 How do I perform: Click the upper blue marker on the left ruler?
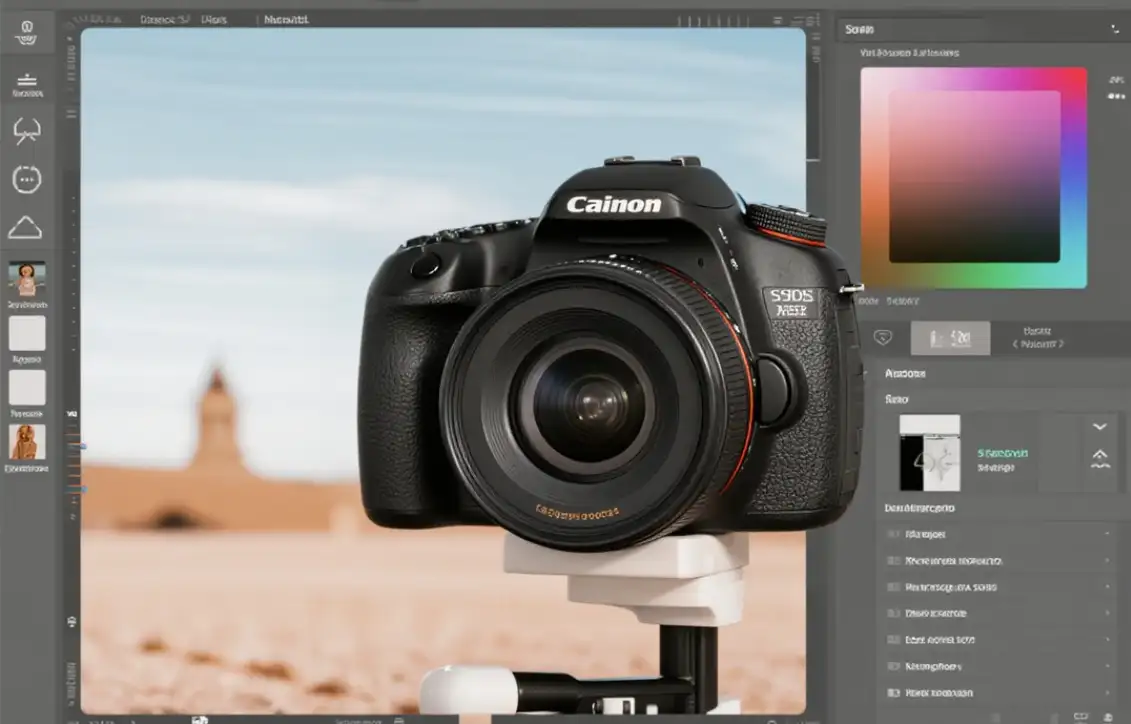(82, 446)
